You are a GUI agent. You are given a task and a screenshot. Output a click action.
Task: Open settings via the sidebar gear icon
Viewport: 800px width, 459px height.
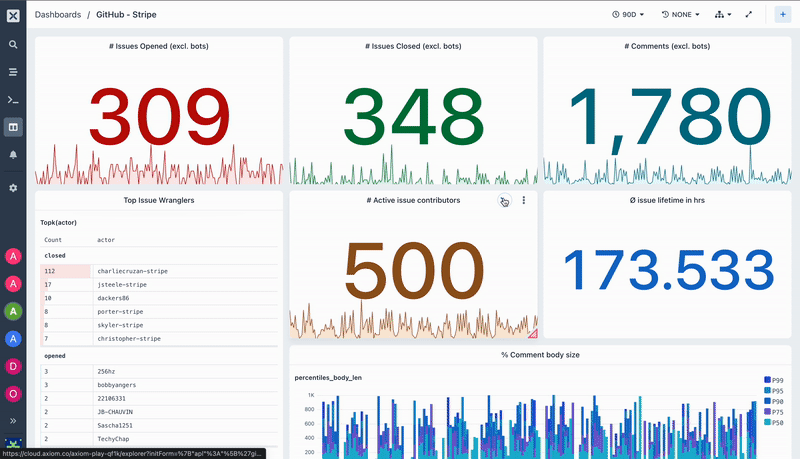tap(13, 188)
